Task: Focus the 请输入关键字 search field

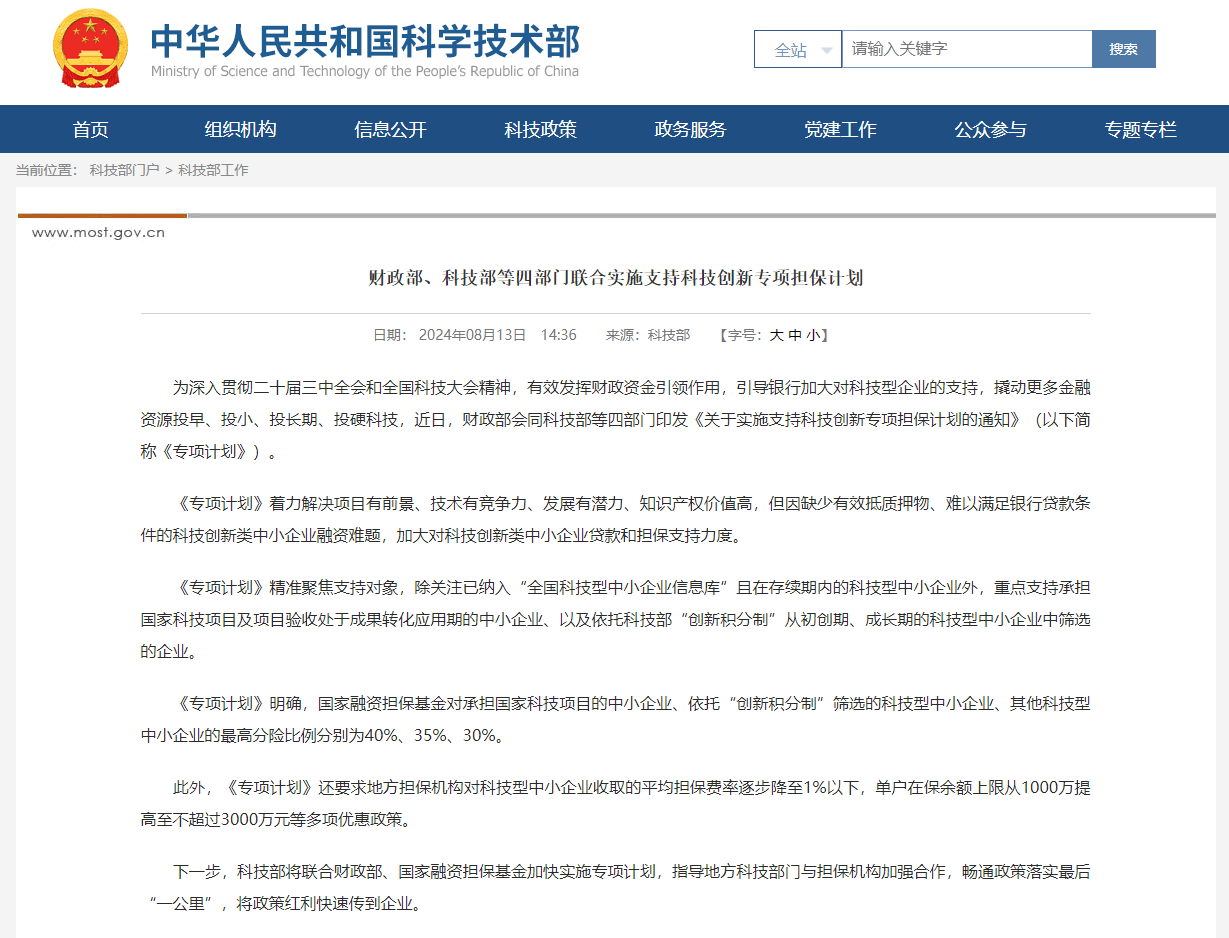Action: pyautogui.click(x=966, y=49)
